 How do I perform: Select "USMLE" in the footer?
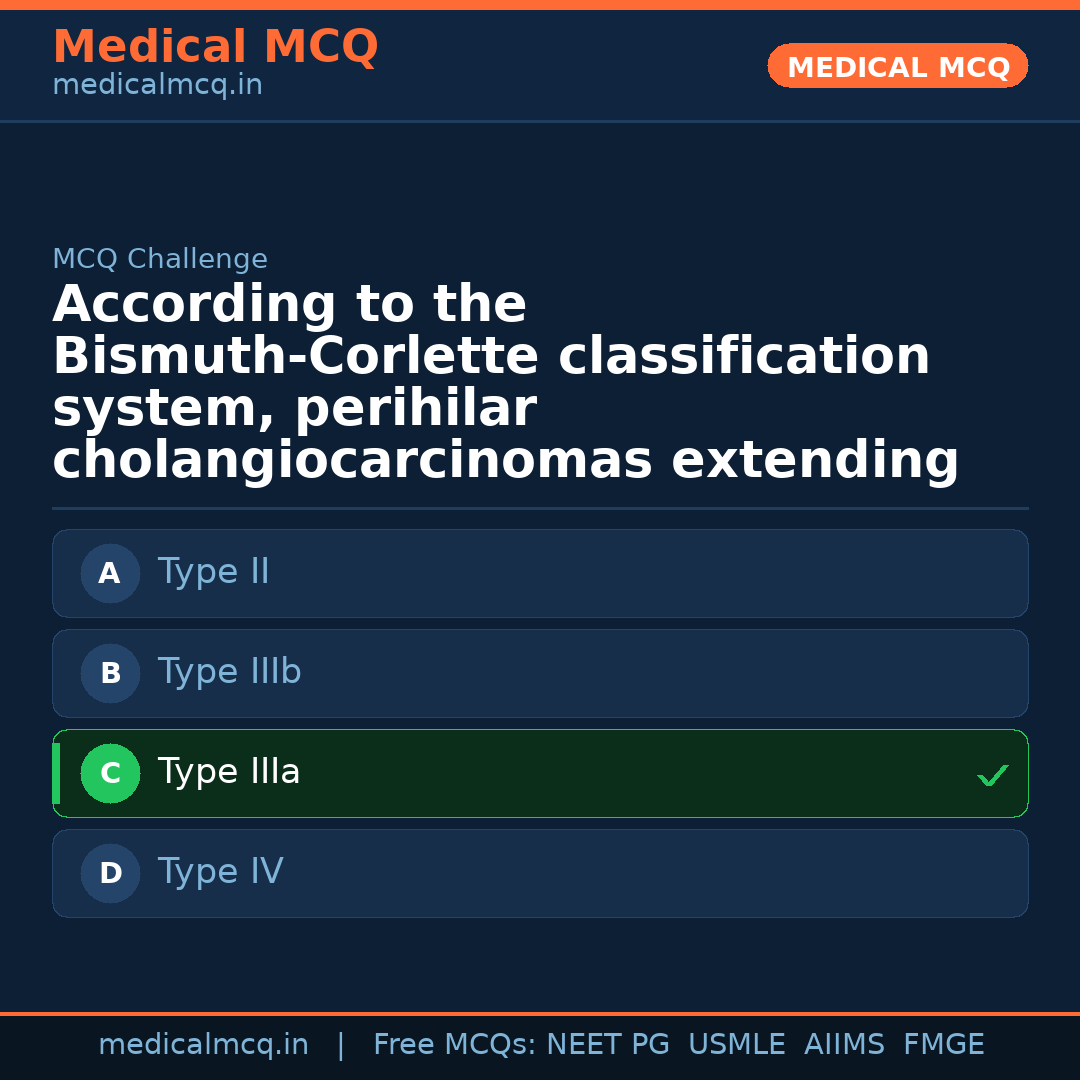(x=736, y=1045)
